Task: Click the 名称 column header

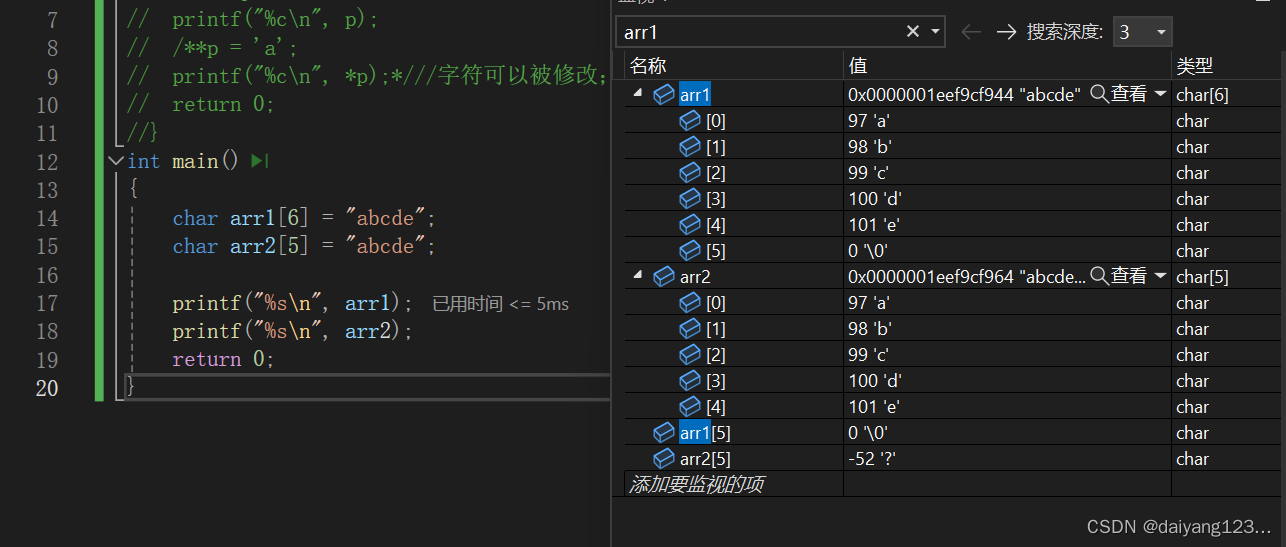Action: tap(648, 66)
